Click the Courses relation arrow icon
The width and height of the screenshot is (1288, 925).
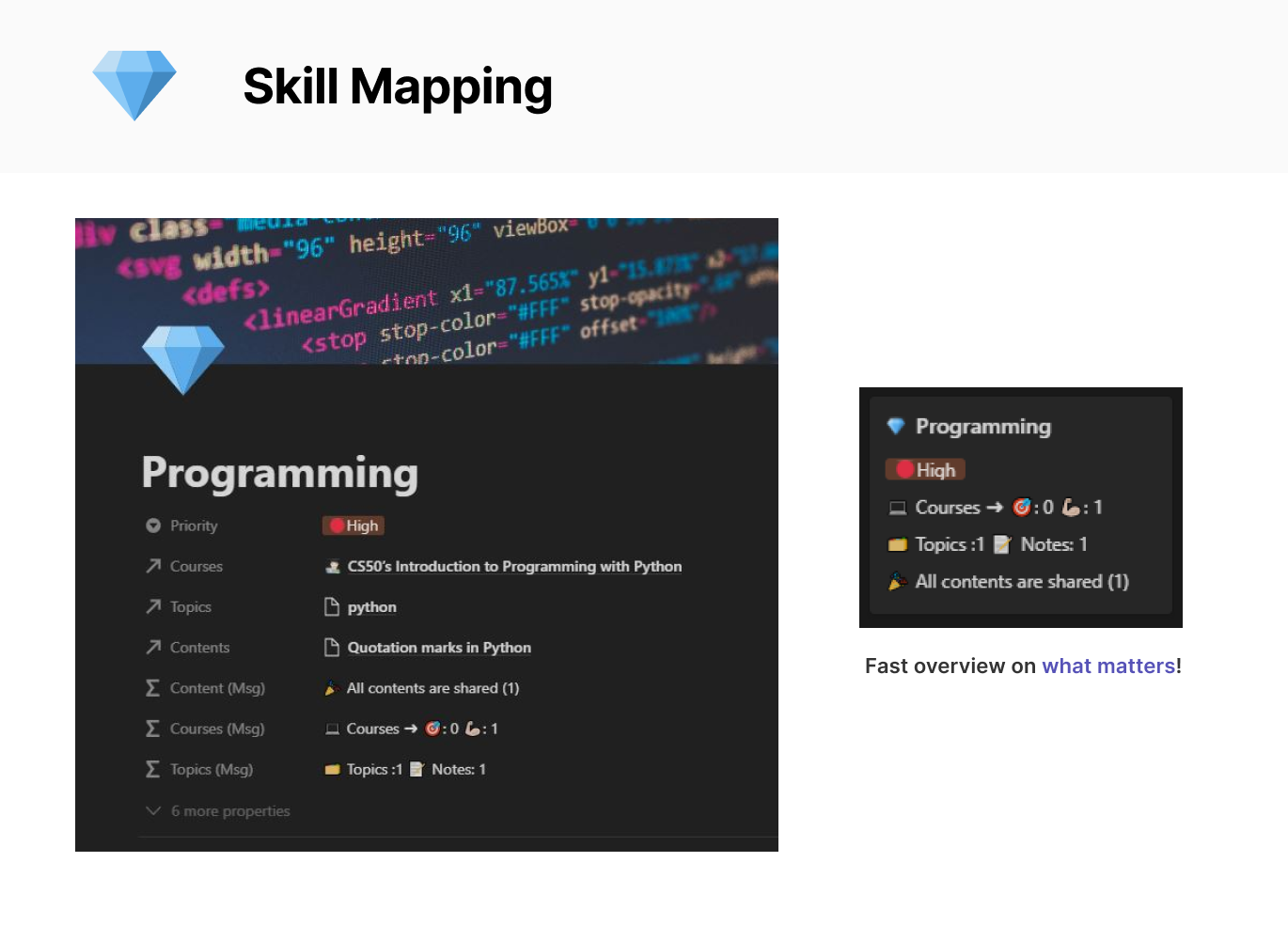153,566
